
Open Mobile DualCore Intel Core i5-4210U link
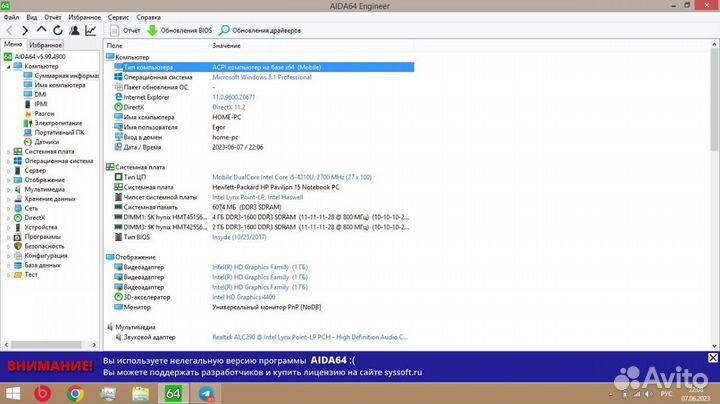[x=292, y=177]
